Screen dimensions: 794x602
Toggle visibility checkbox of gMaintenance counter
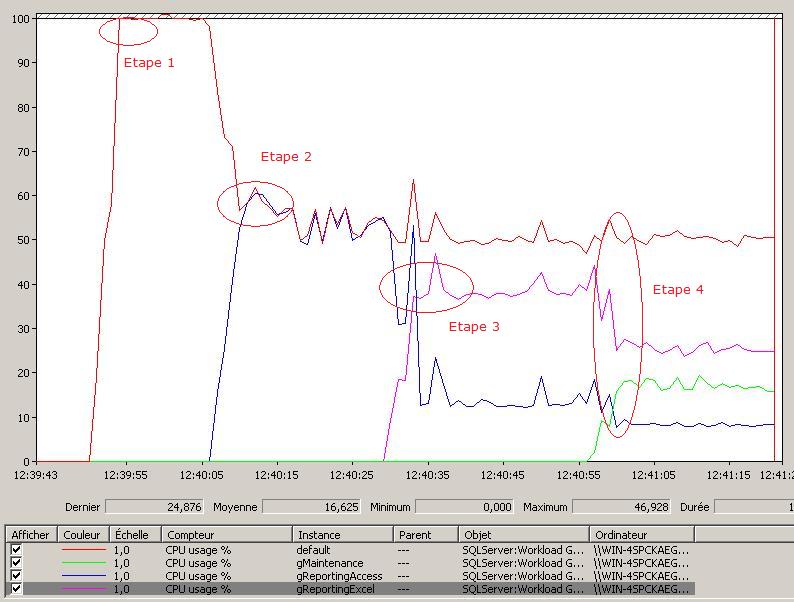(16, 563)
